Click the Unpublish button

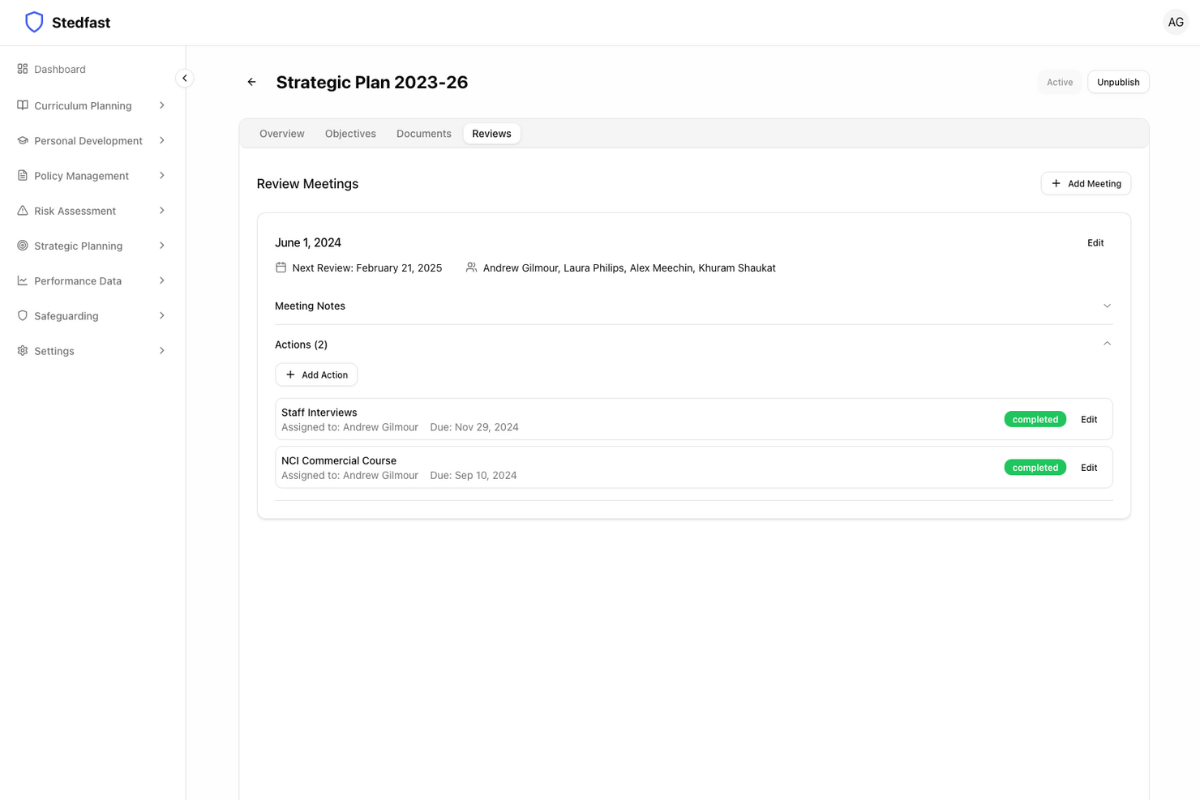[1118, 82]
